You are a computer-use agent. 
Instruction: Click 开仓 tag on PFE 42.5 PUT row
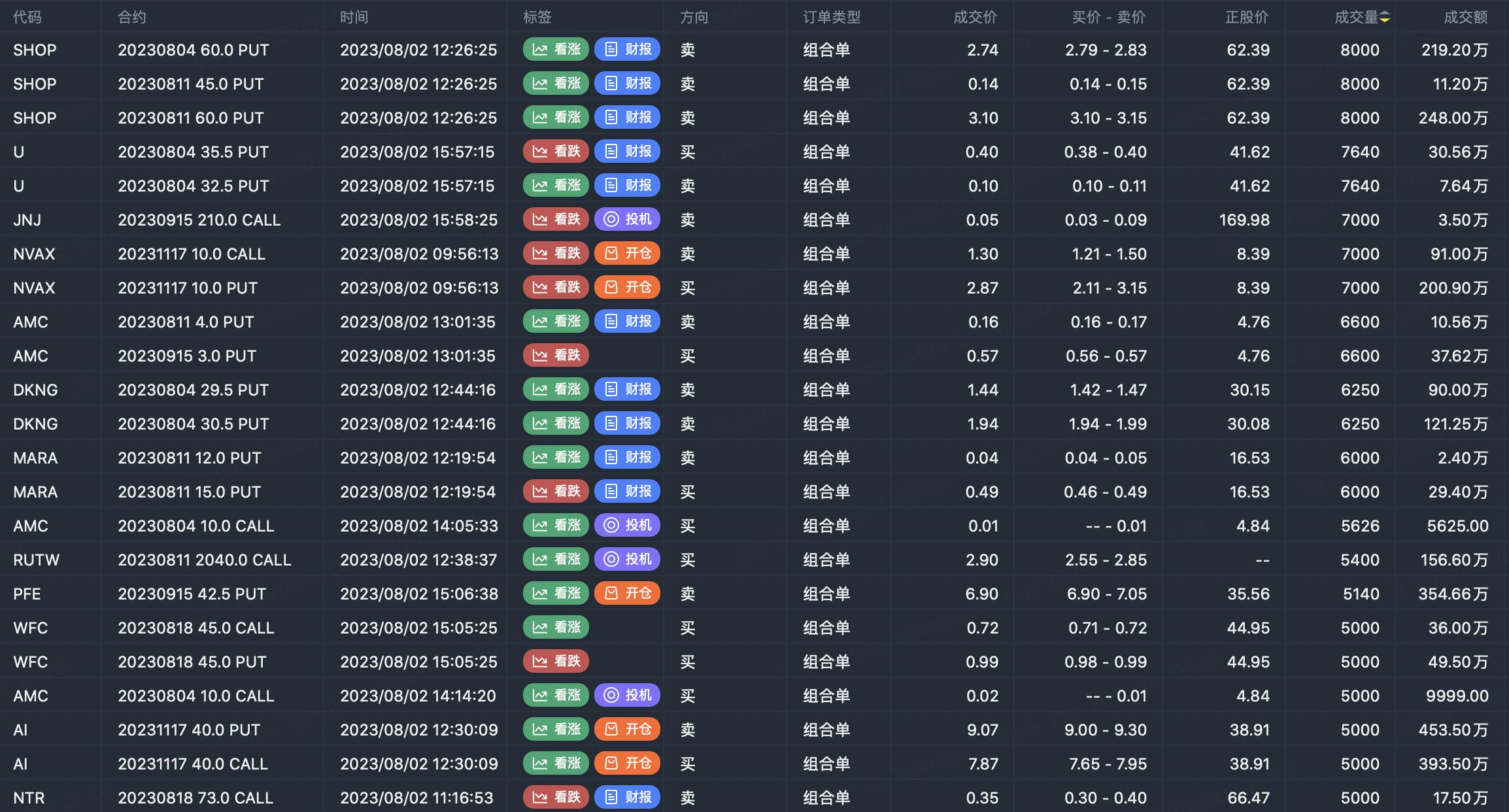click(x=628, y=594)
